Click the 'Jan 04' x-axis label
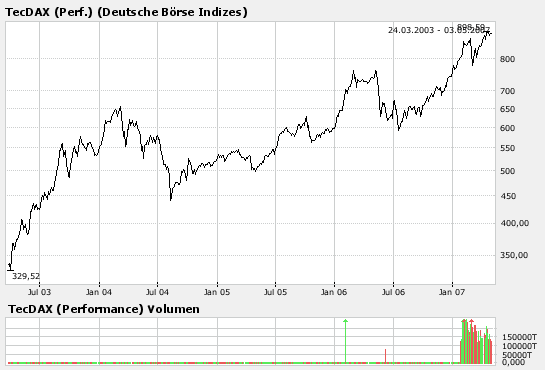The height and width of the screenshot is (370, 545). point(99,292)
